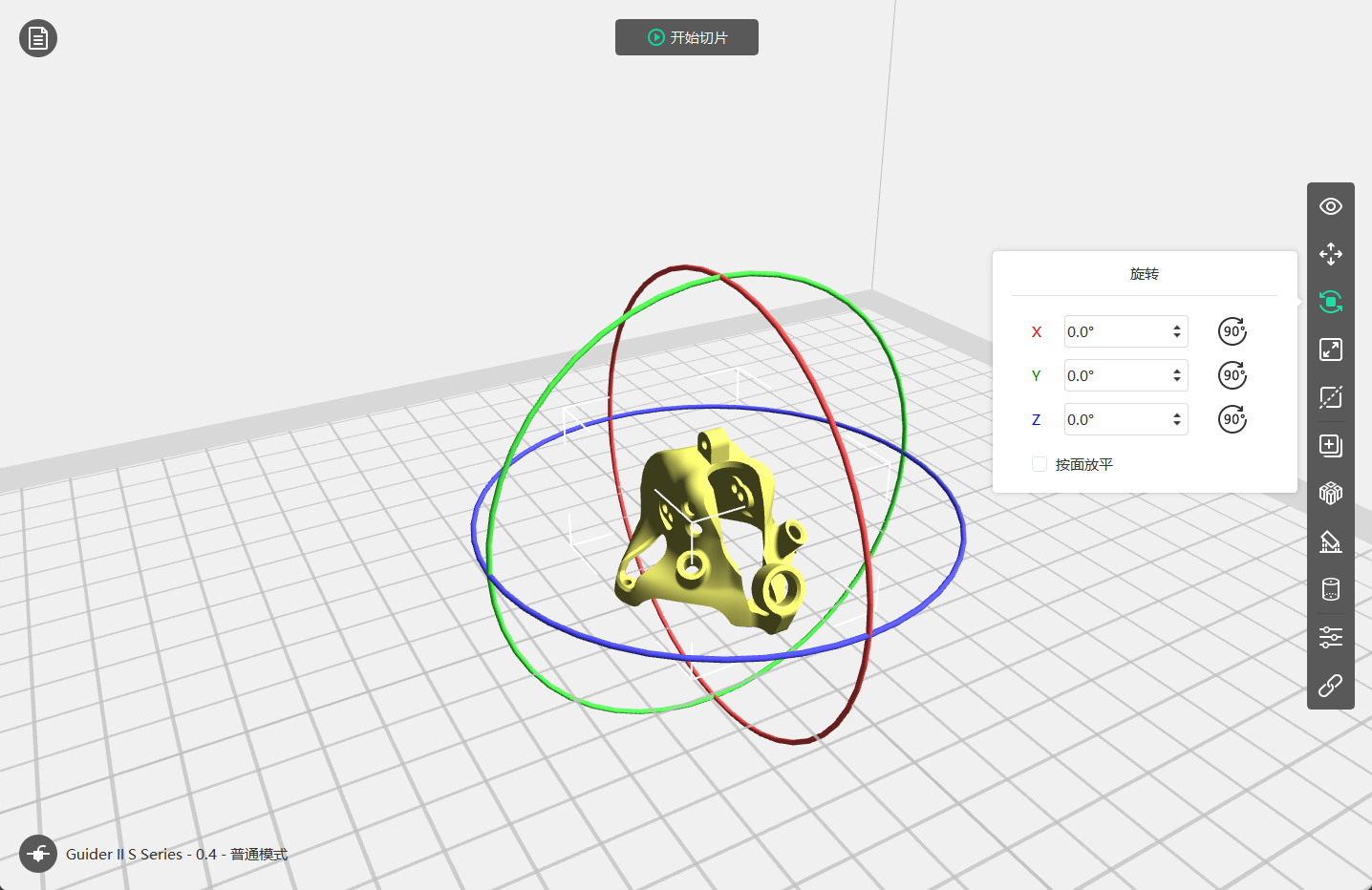Click the 开始切片 start slicing button
Image resolution: width=1372 pixels, height=890 pixels.
pos(687,37)
